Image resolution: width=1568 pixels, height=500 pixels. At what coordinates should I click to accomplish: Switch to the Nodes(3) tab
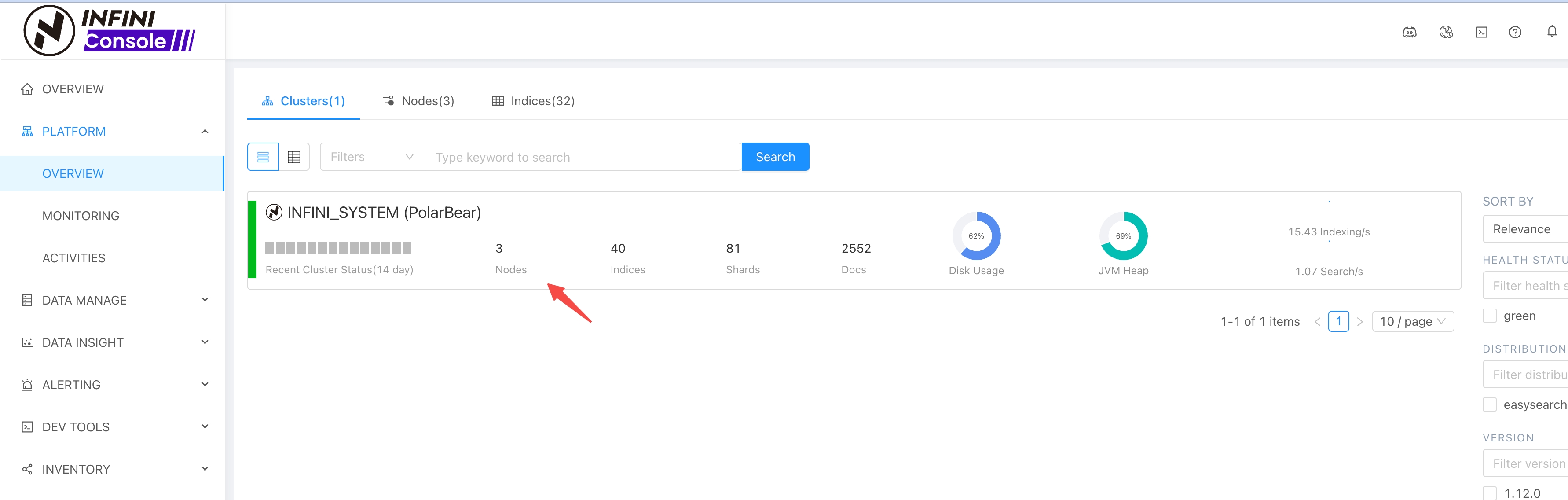[419, 101]
